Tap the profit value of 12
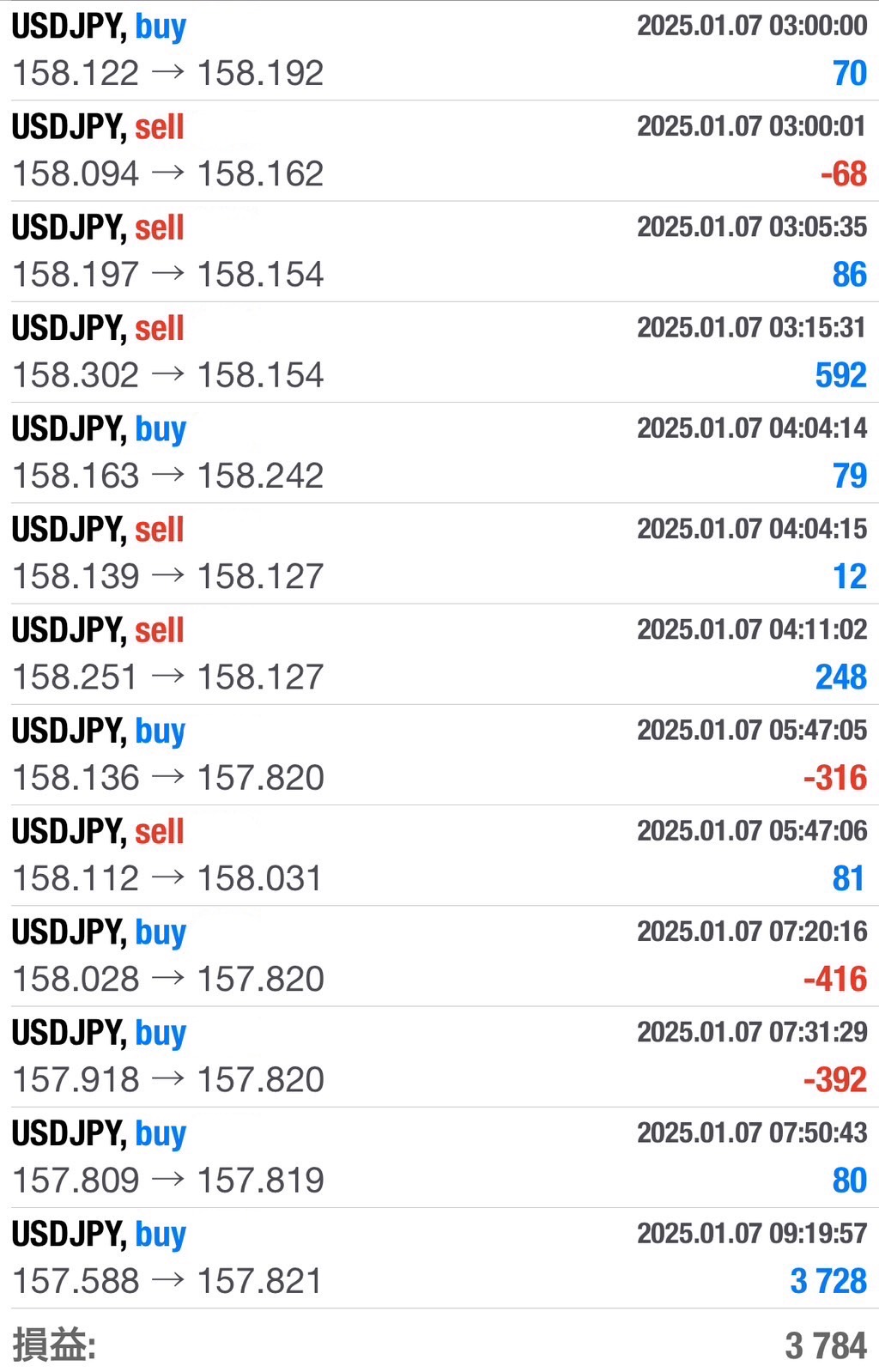 [x=849, y=576]
